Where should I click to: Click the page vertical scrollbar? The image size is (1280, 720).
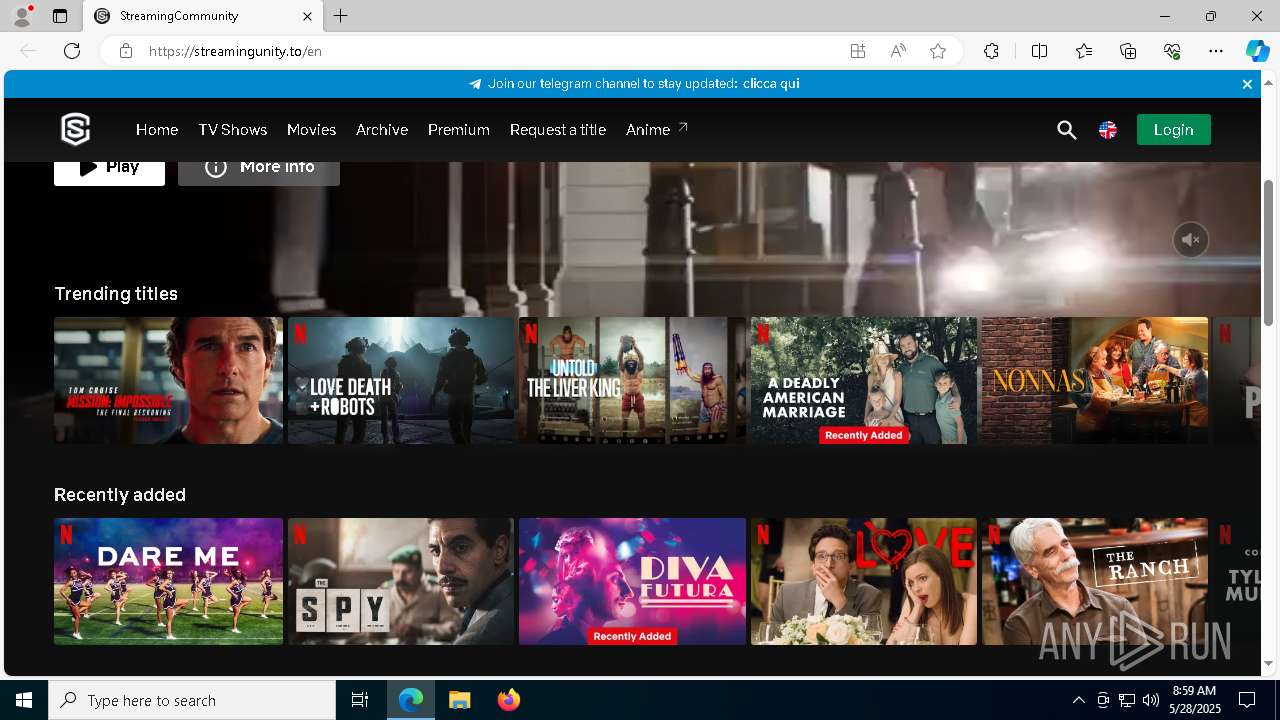(1269, 252)
